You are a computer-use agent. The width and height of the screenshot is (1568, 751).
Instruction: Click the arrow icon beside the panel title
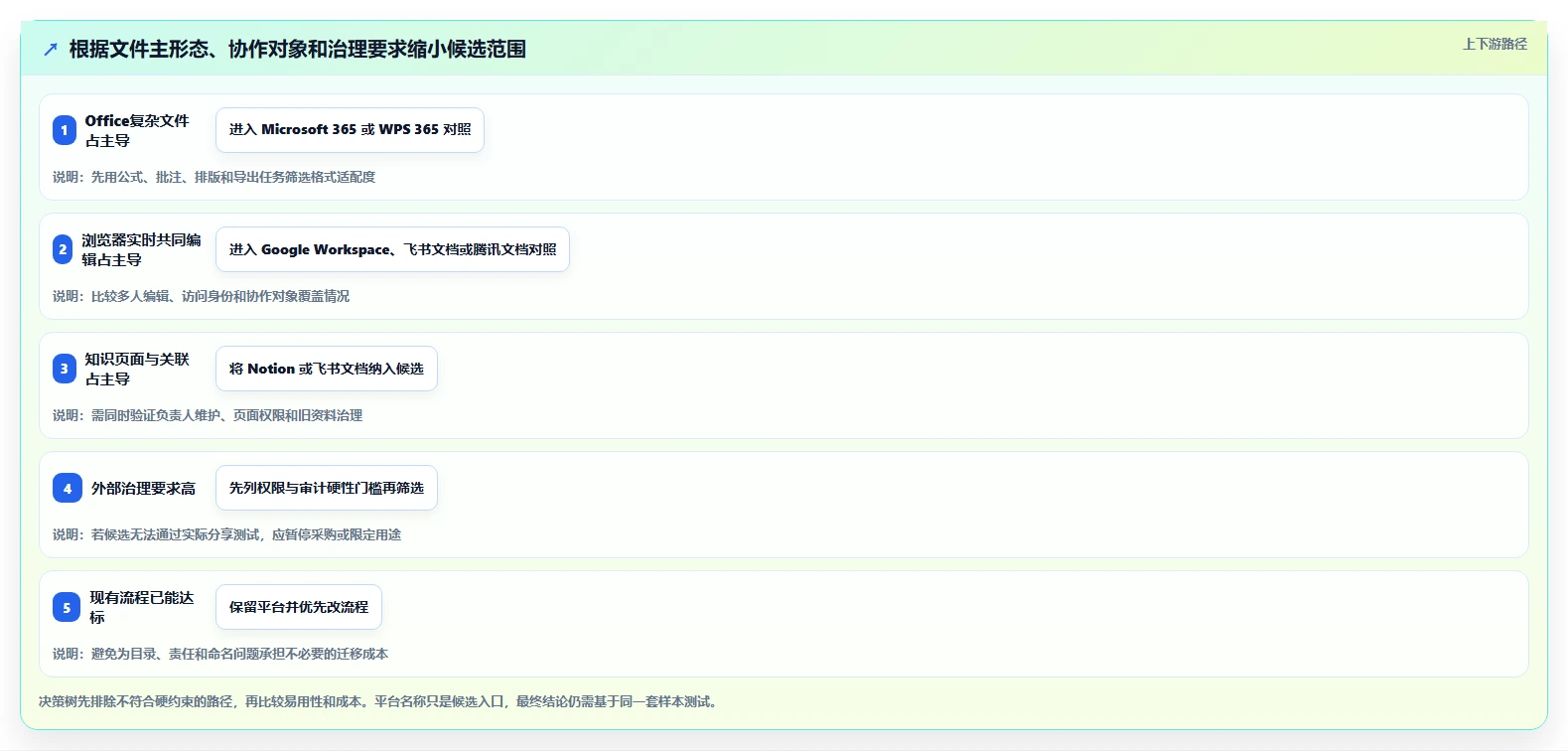pyautogui.click(x=51, y=50)
